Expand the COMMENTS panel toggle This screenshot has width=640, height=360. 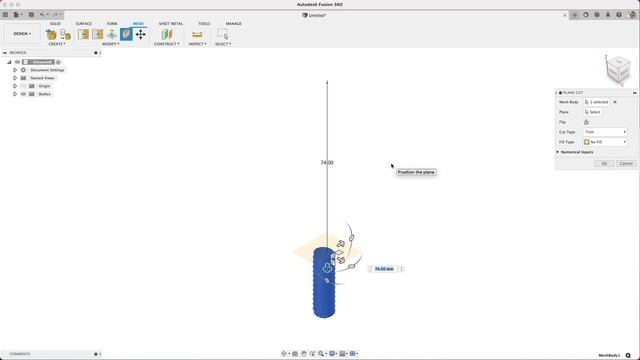point(96,354)
